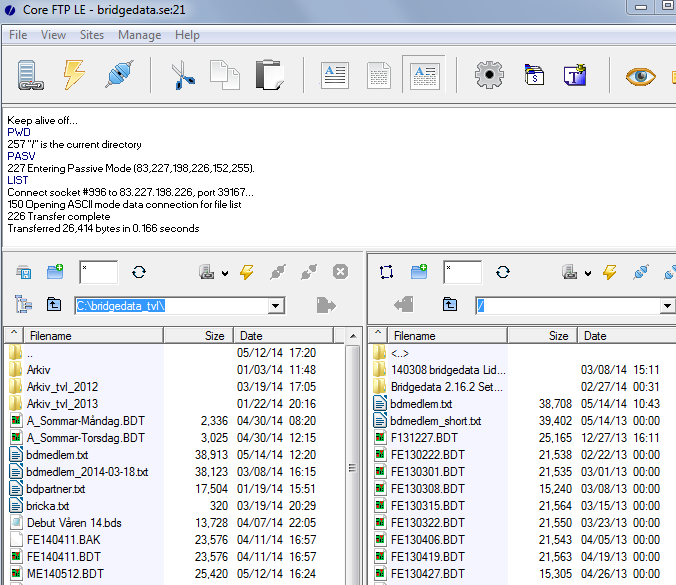Open the remote parent <..> folder entry
The height and width of the screenshot is (585, 676).
pos(400,354)
